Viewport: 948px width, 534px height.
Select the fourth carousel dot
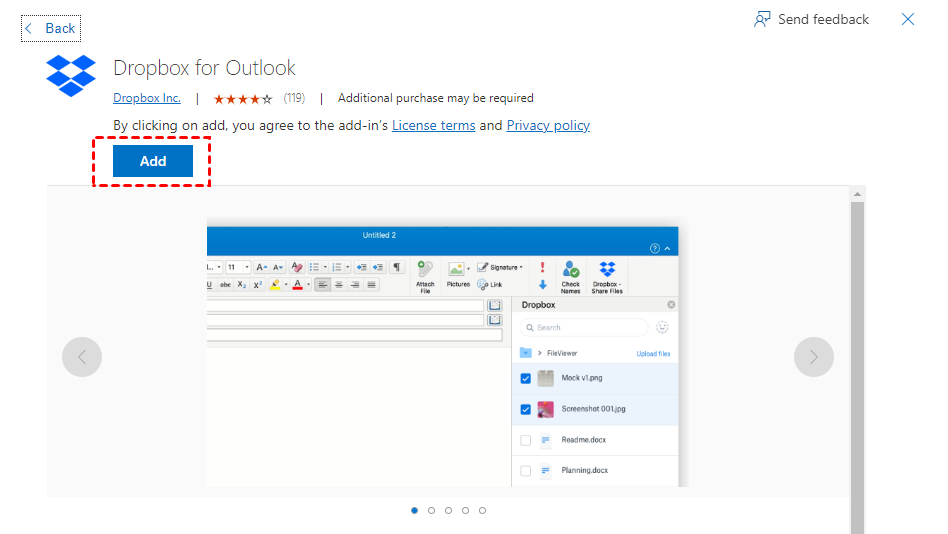(465, 510)
